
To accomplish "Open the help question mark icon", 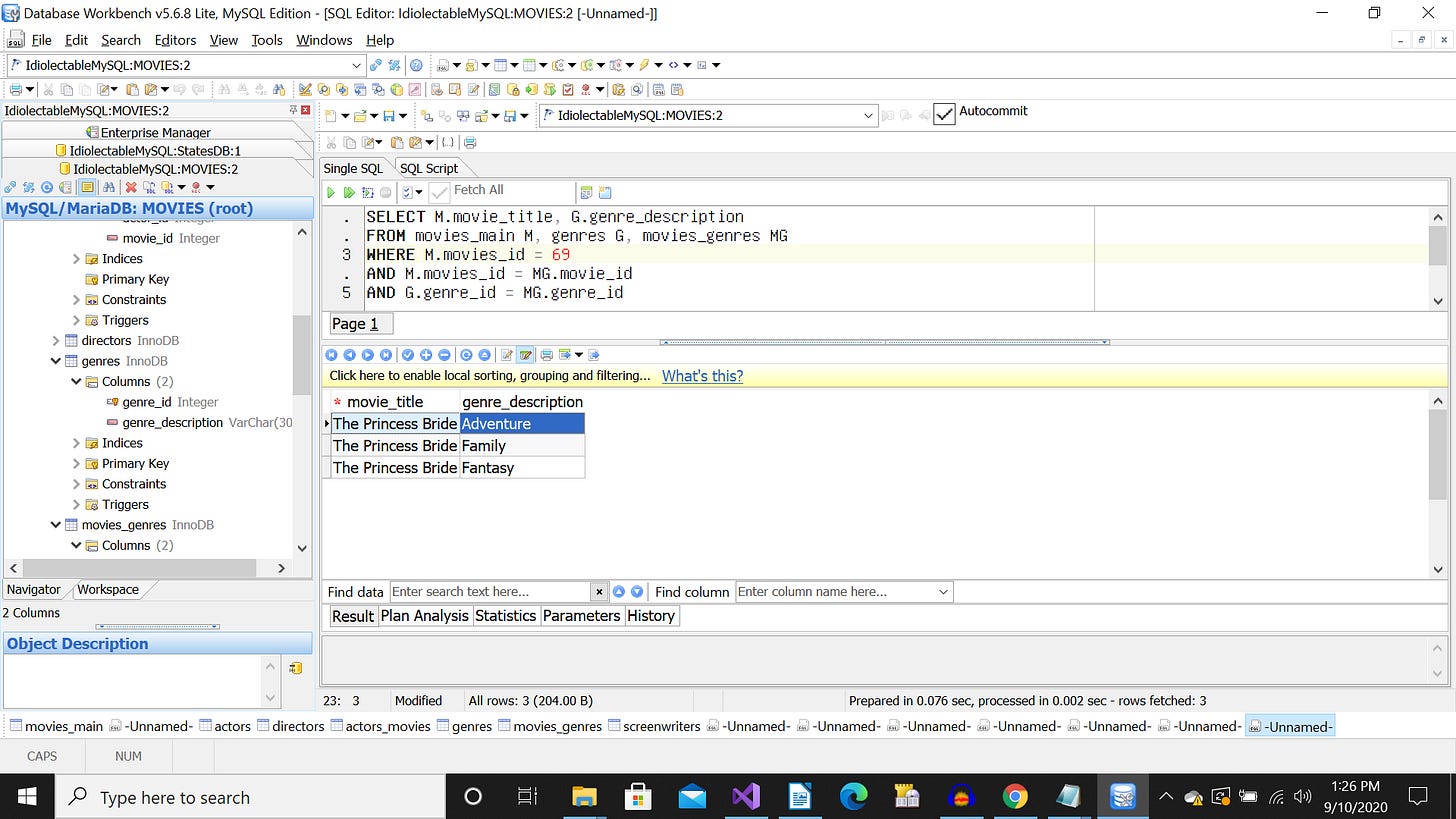I will 416,65.
